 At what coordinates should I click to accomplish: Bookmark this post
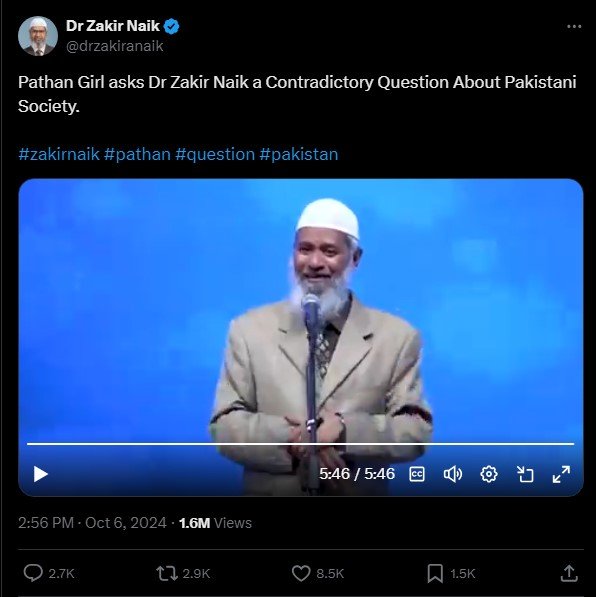(x=435, y=573)
